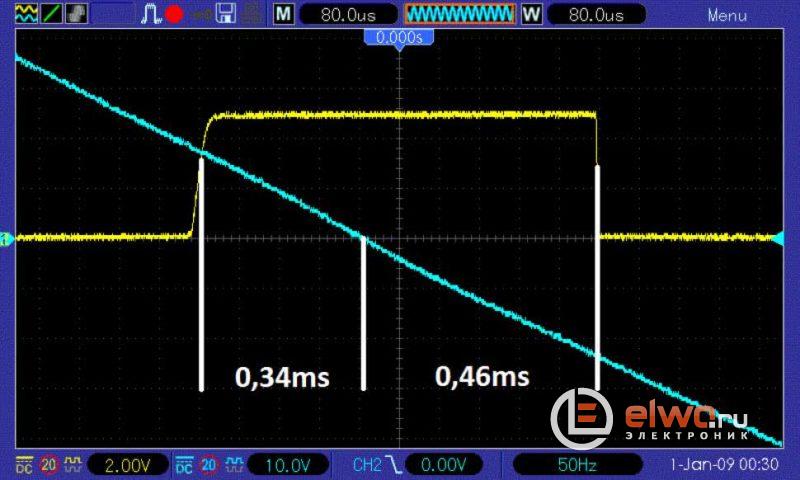Image resolution: width=800 pixels, height=480 pixels.
Task: Click the falling edge trigger slope icon
Action: (x=393, y=464)
